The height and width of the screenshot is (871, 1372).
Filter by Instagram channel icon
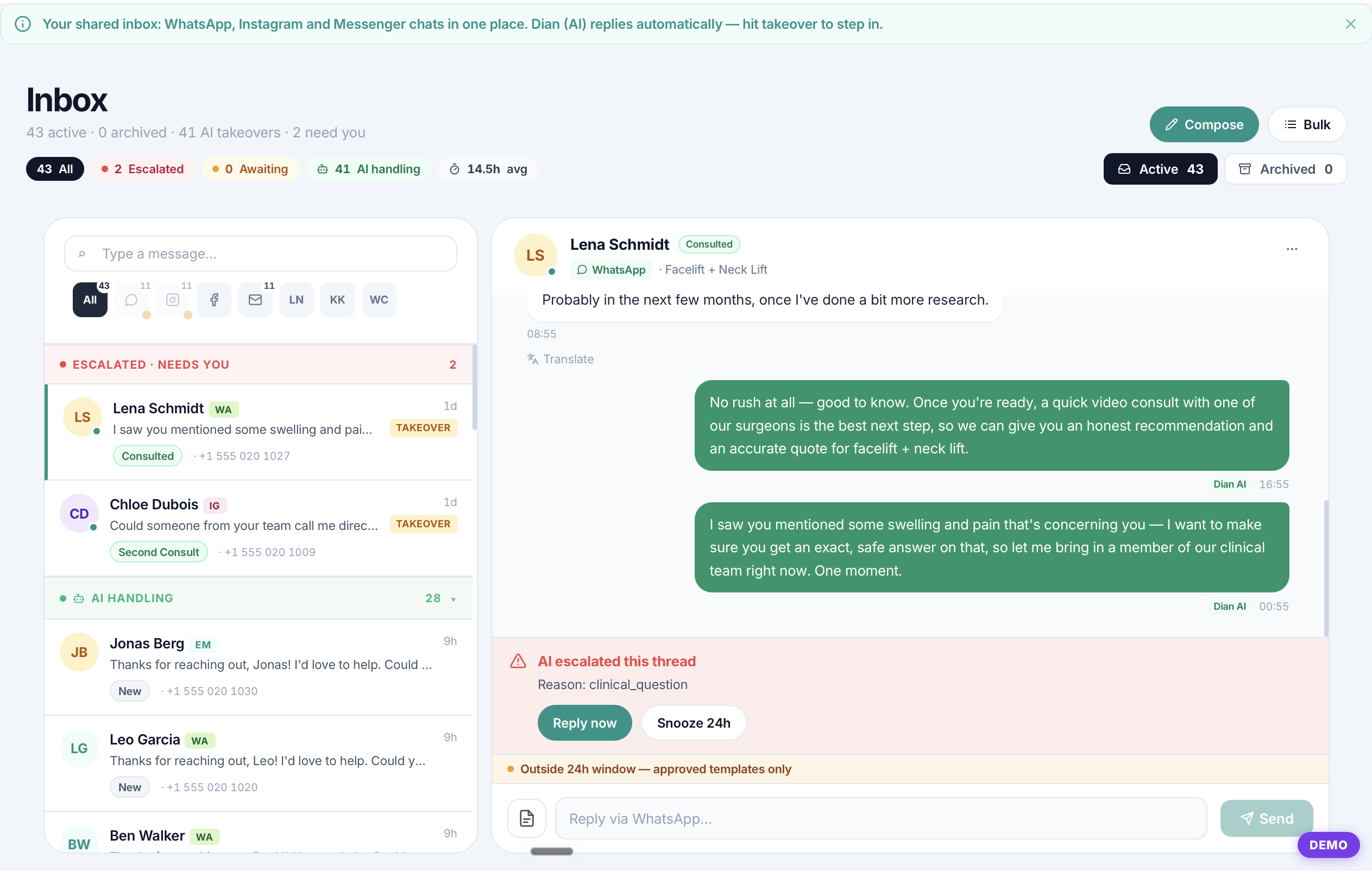(x=173, y=300)
